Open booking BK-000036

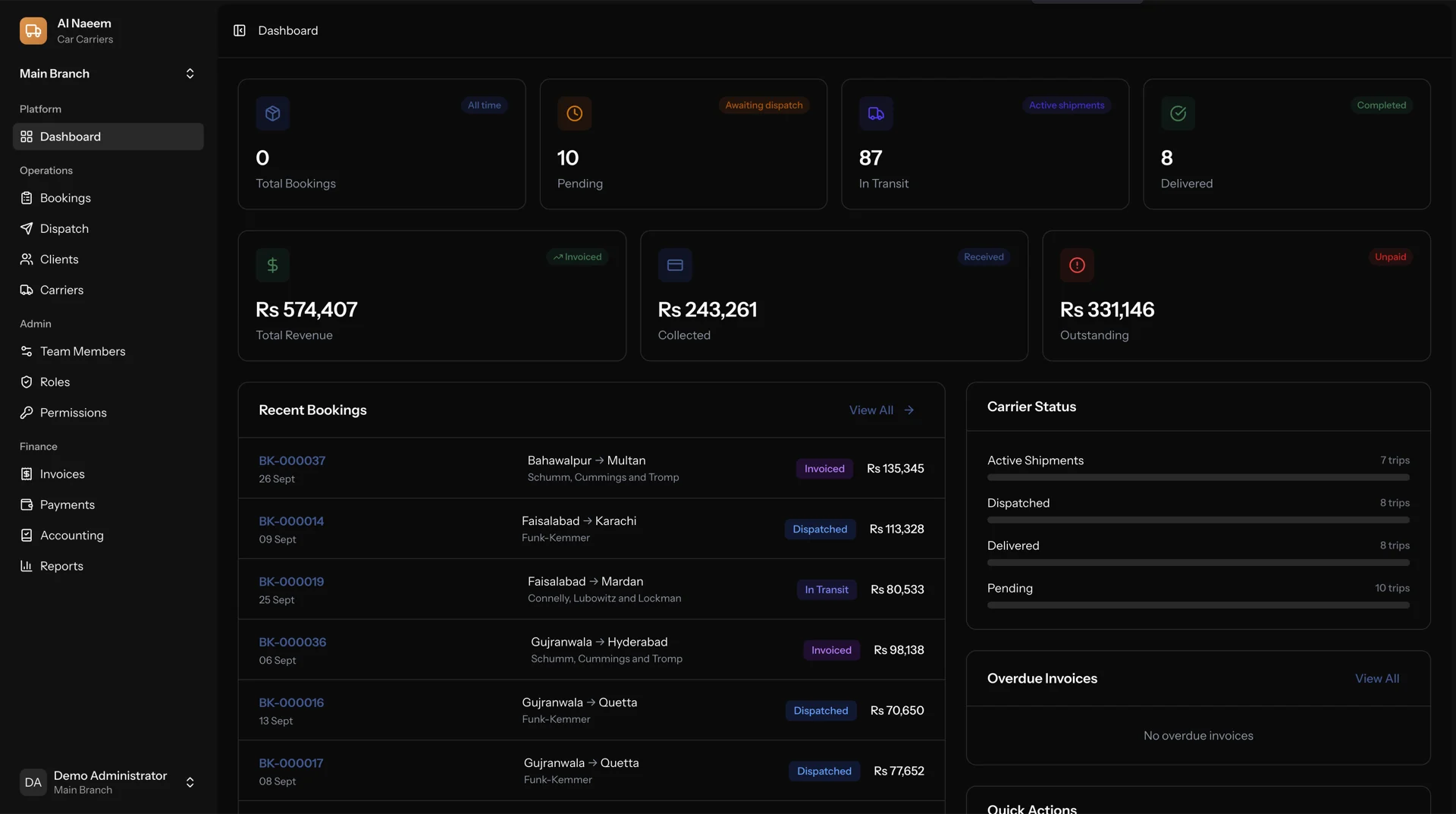293,643
